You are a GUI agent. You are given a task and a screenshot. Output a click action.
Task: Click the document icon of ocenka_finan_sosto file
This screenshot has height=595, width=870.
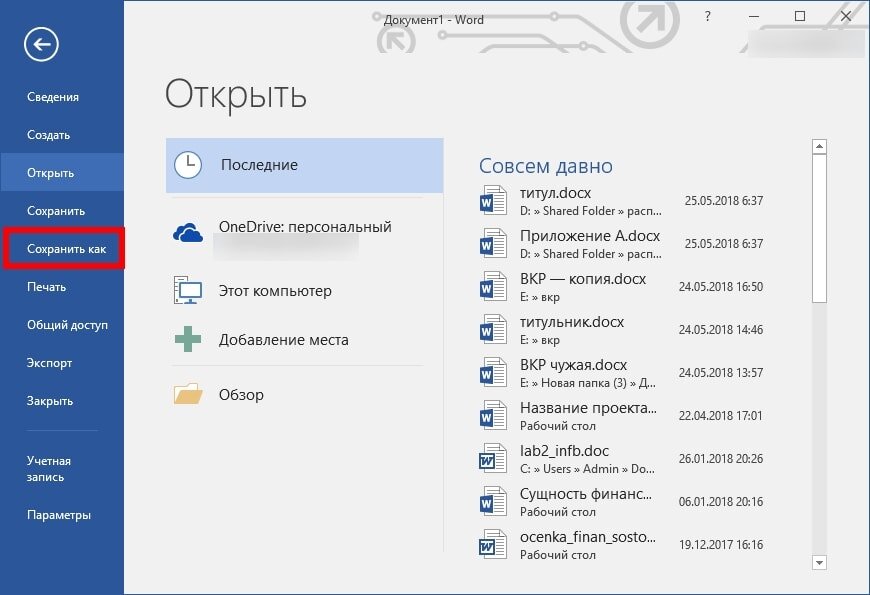(x=493, y=544)
